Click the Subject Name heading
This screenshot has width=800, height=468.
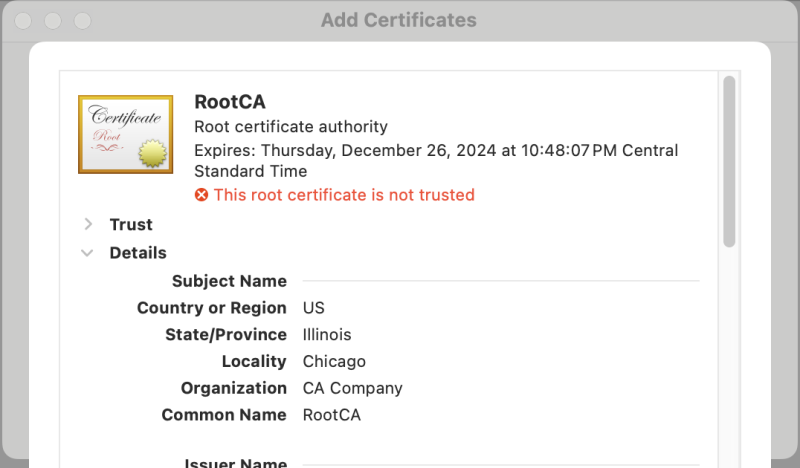229,281
